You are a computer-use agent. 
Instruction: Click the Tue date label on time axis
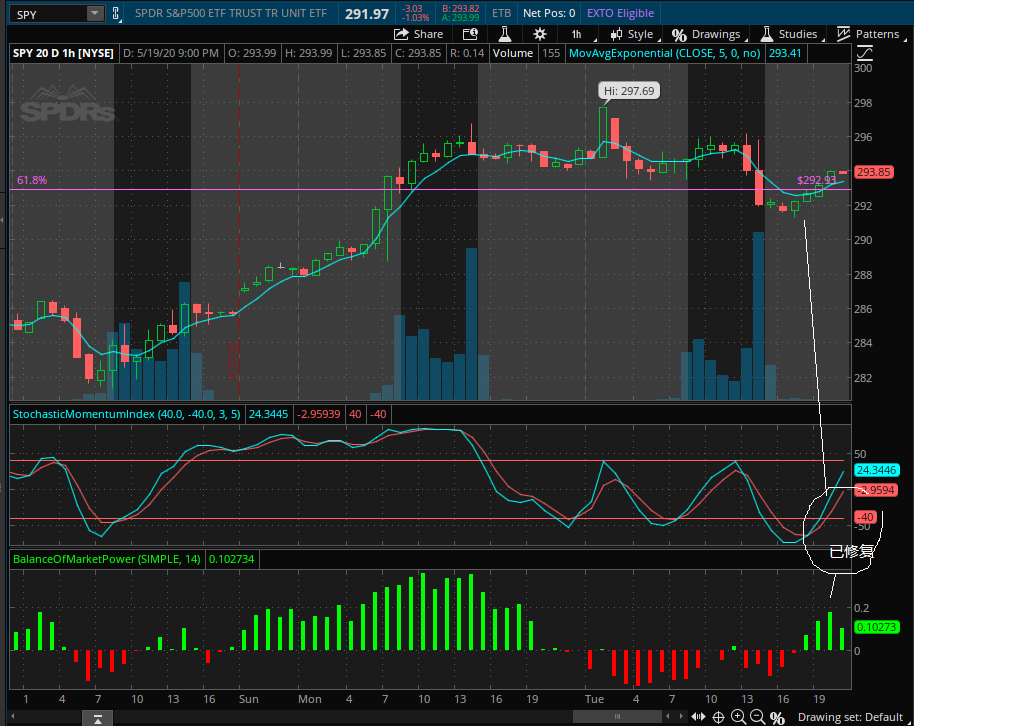click(x=594, y=699)
